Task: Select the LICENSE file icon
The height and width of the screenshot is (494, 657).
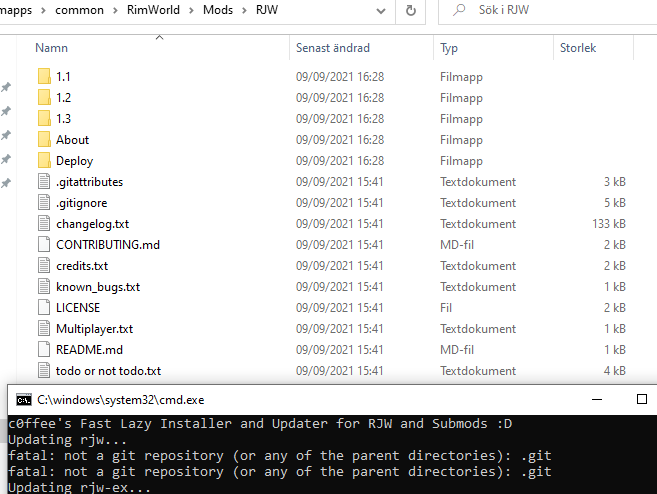Action: [x=44, y=307]
